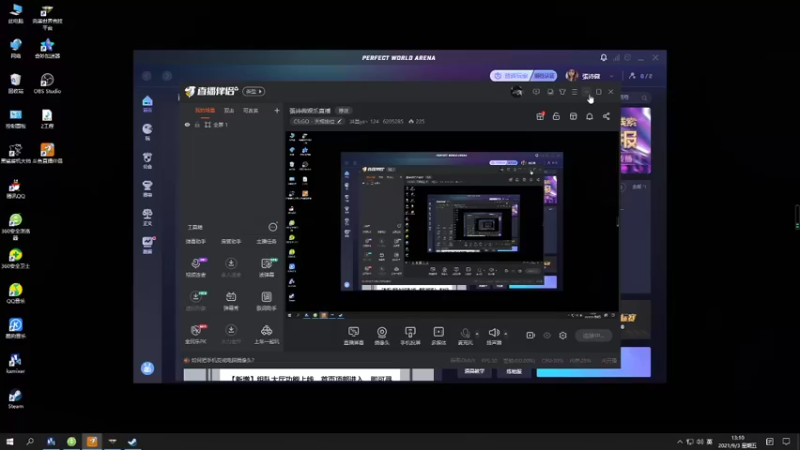Edit the CSGO category pencil tag

[317, 121]
